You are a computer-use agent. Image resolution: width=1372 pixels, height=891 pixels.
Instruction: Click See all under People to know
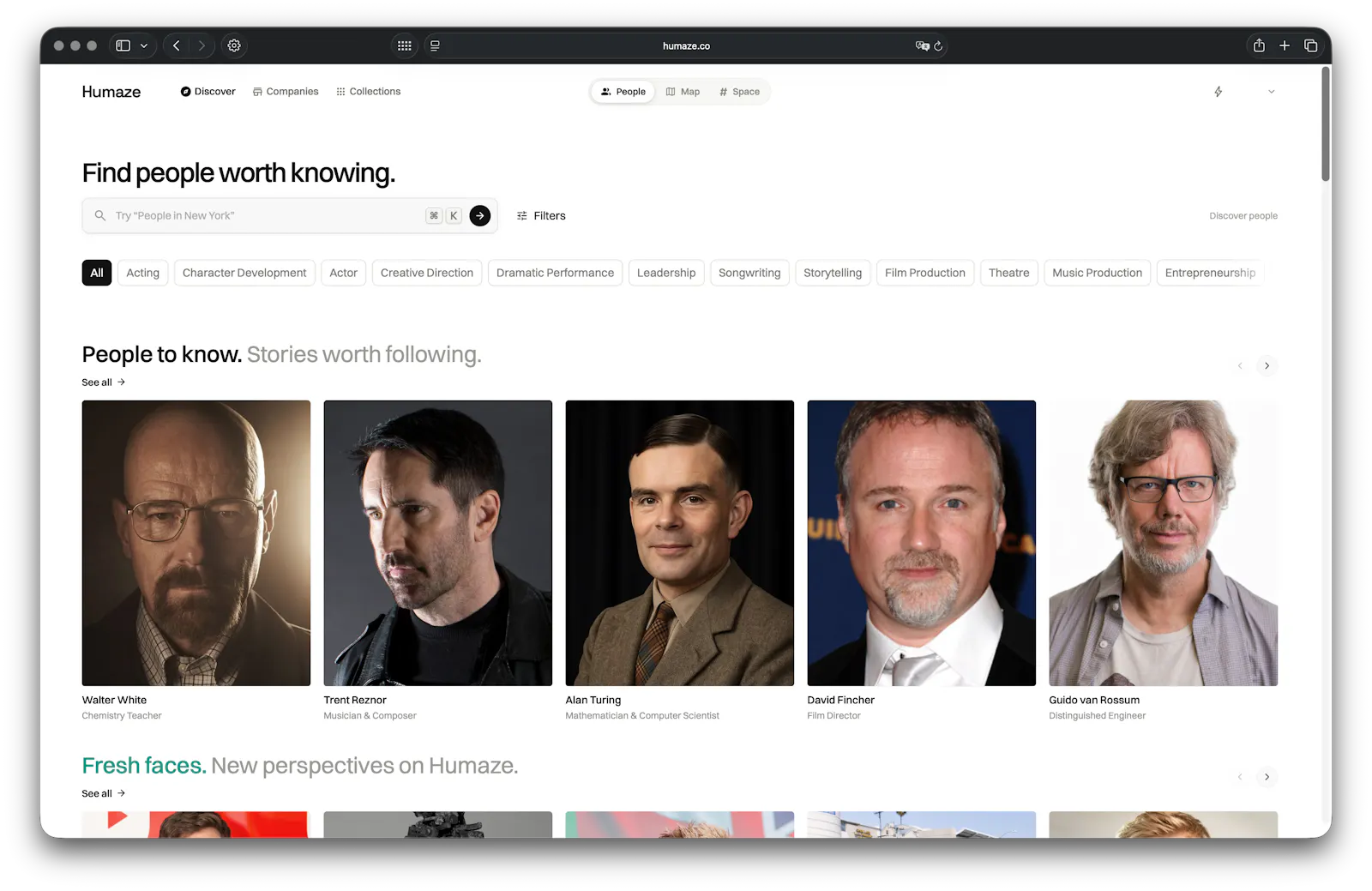[x=104, y=382]
